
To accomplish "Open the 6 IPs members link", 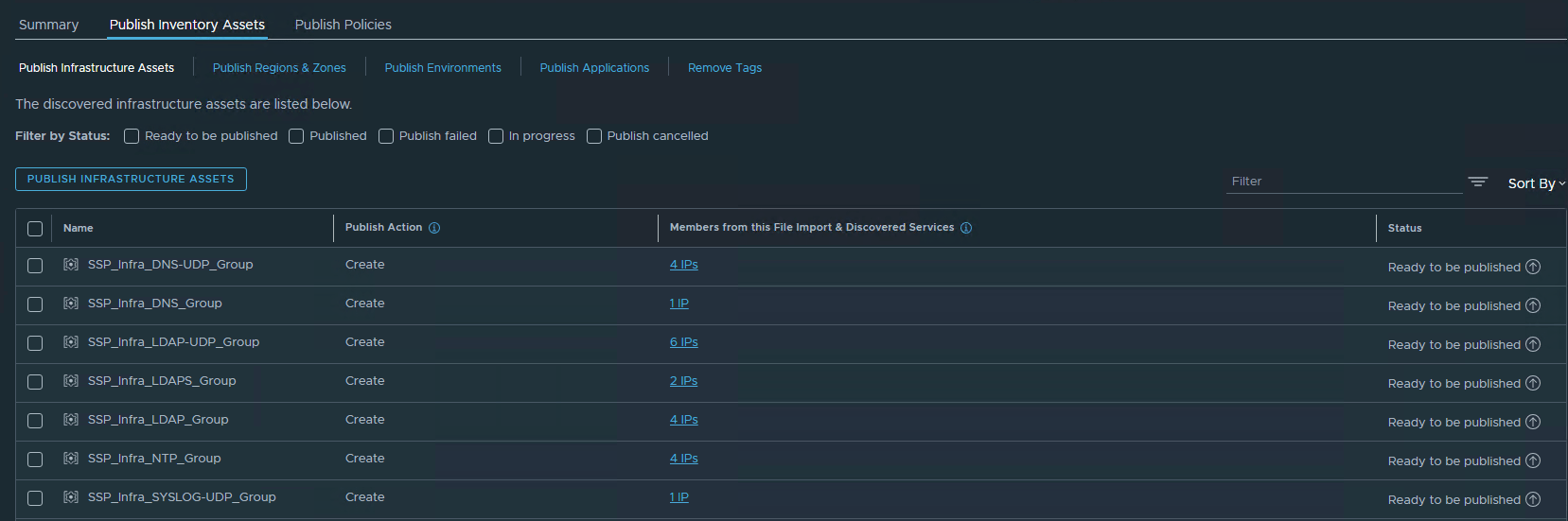I will [683, 342].
